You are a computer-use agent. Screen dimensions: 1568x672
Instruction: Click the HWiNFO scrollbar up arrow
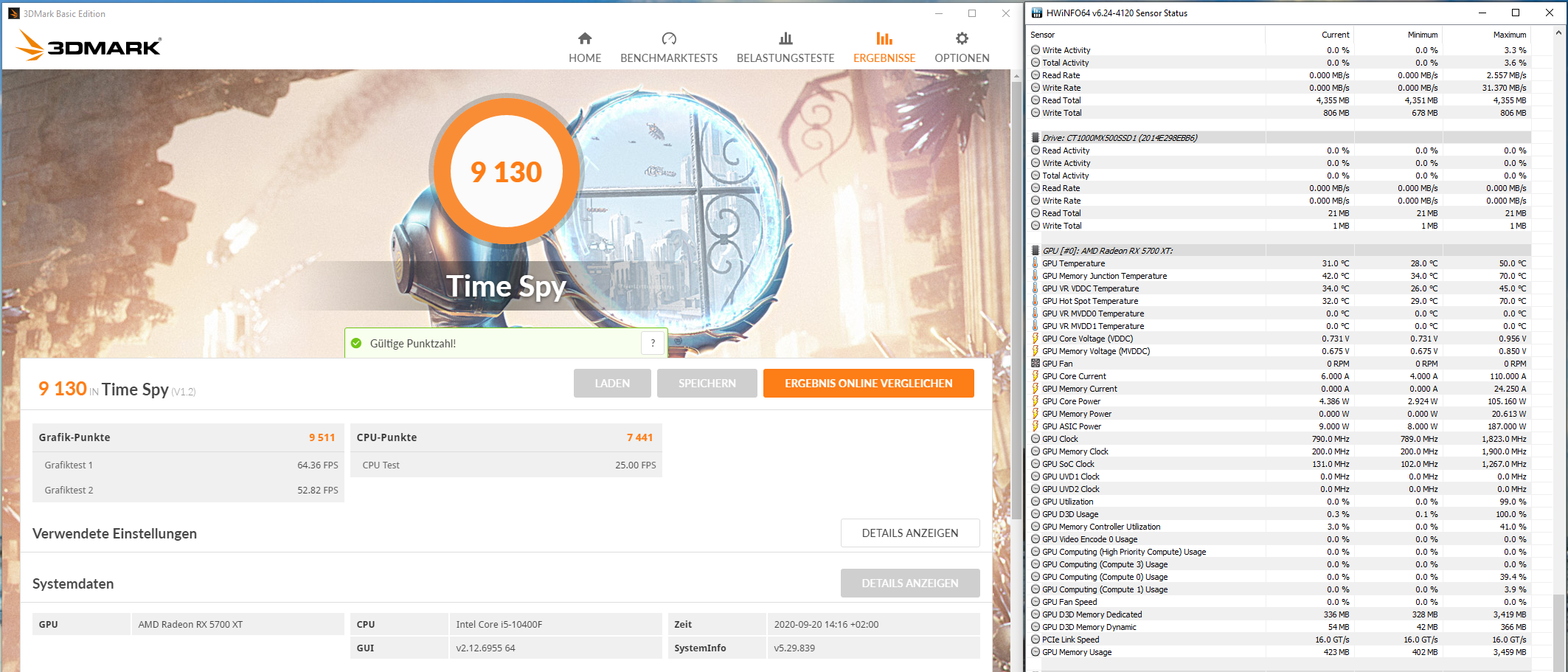click(1558, 33)
